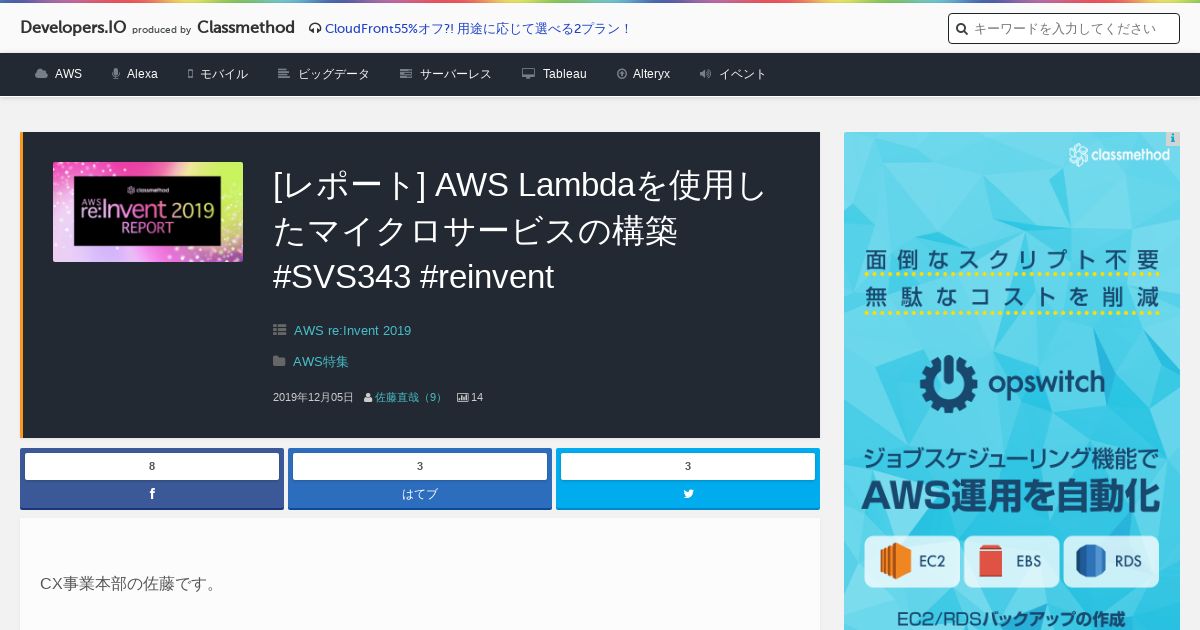Open the AWS特集 category link
Viewport: 1200px width, 630px height.
[320, 361]
